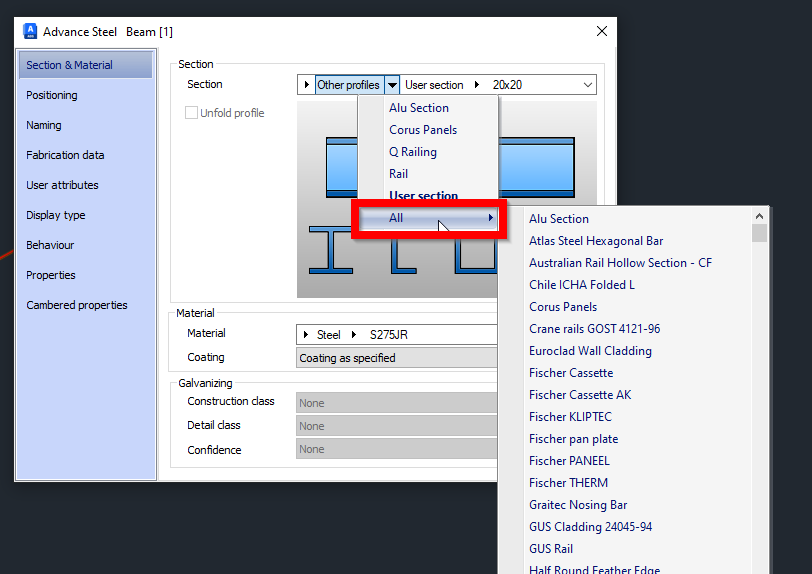812x574 pixels.
Task: Select the U-channel section shape icon
Action: [x=476, y=256]
